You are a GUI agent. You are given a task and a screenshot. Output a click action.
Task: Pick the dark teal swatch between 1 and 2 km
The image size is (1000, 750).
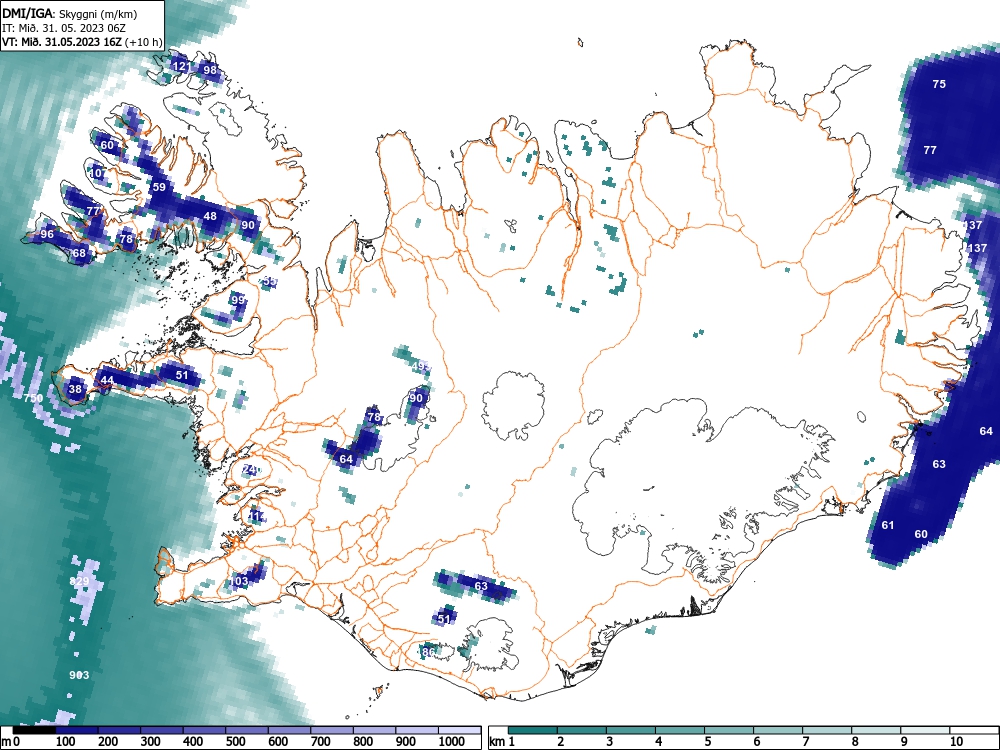tap(533, 731)
